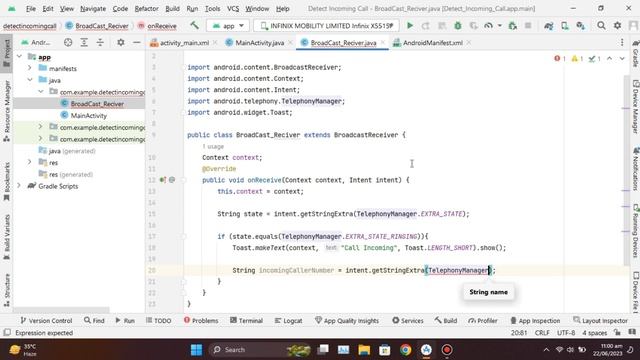Toggle the Project tool window stripe button
This screenshot has height=360, width=640.
7,53
